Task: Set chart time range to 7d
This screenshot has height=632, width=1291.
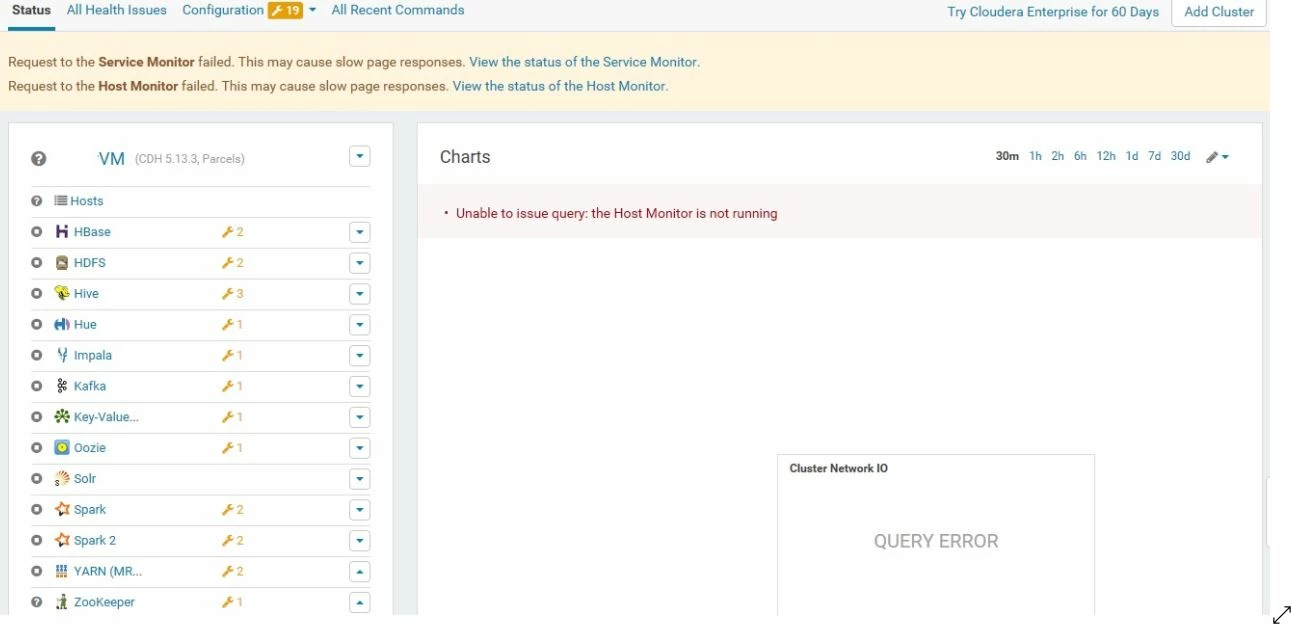Action: pos(1154,156)
